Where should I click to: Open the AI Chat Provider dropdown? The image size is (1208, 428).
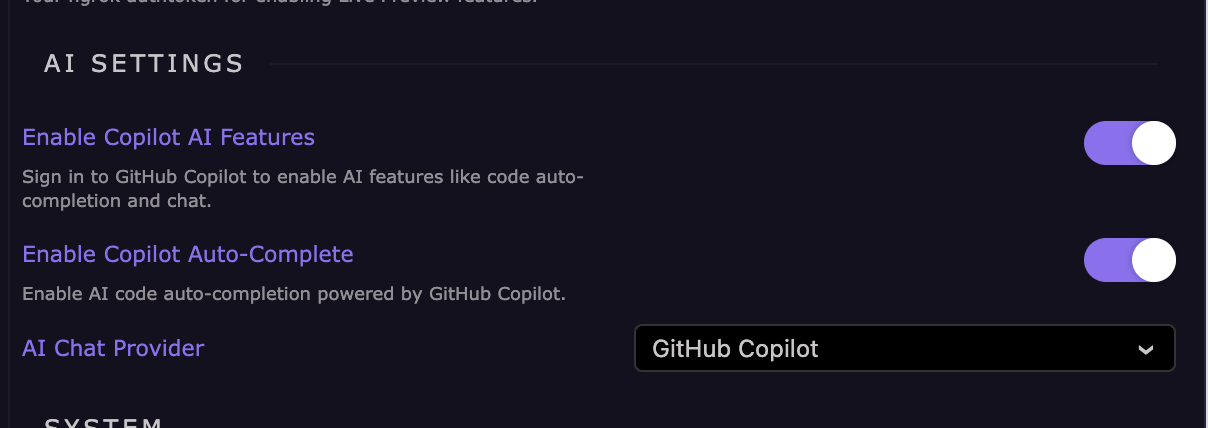click(x=904, y=348)
